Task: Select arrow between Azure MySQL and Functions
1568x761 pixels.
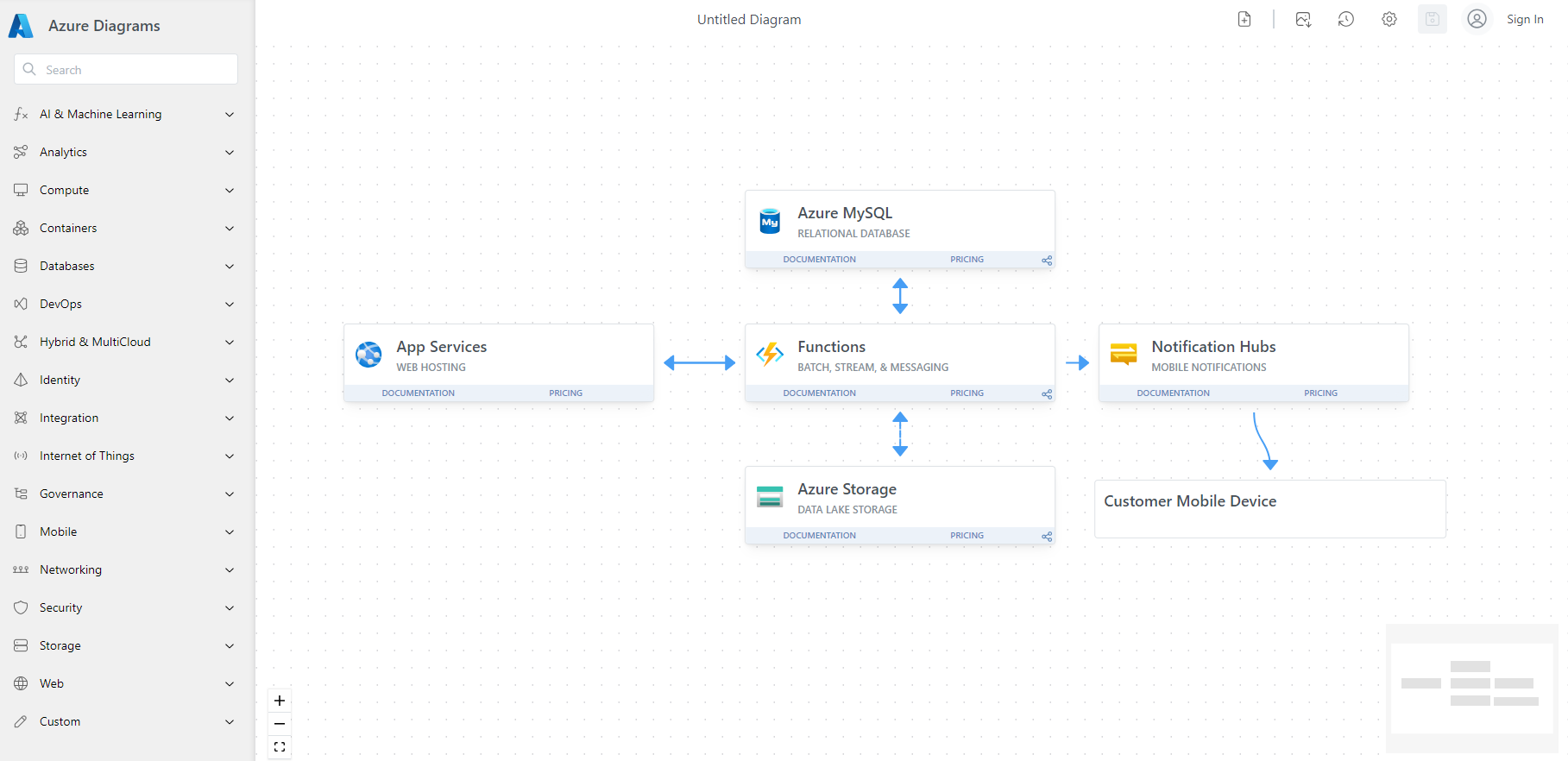Action: [900, 296]
